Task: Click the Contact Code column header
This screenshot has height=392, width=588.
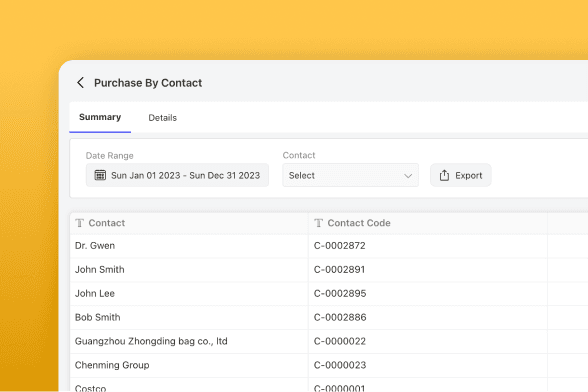Action: coord(428,223)
